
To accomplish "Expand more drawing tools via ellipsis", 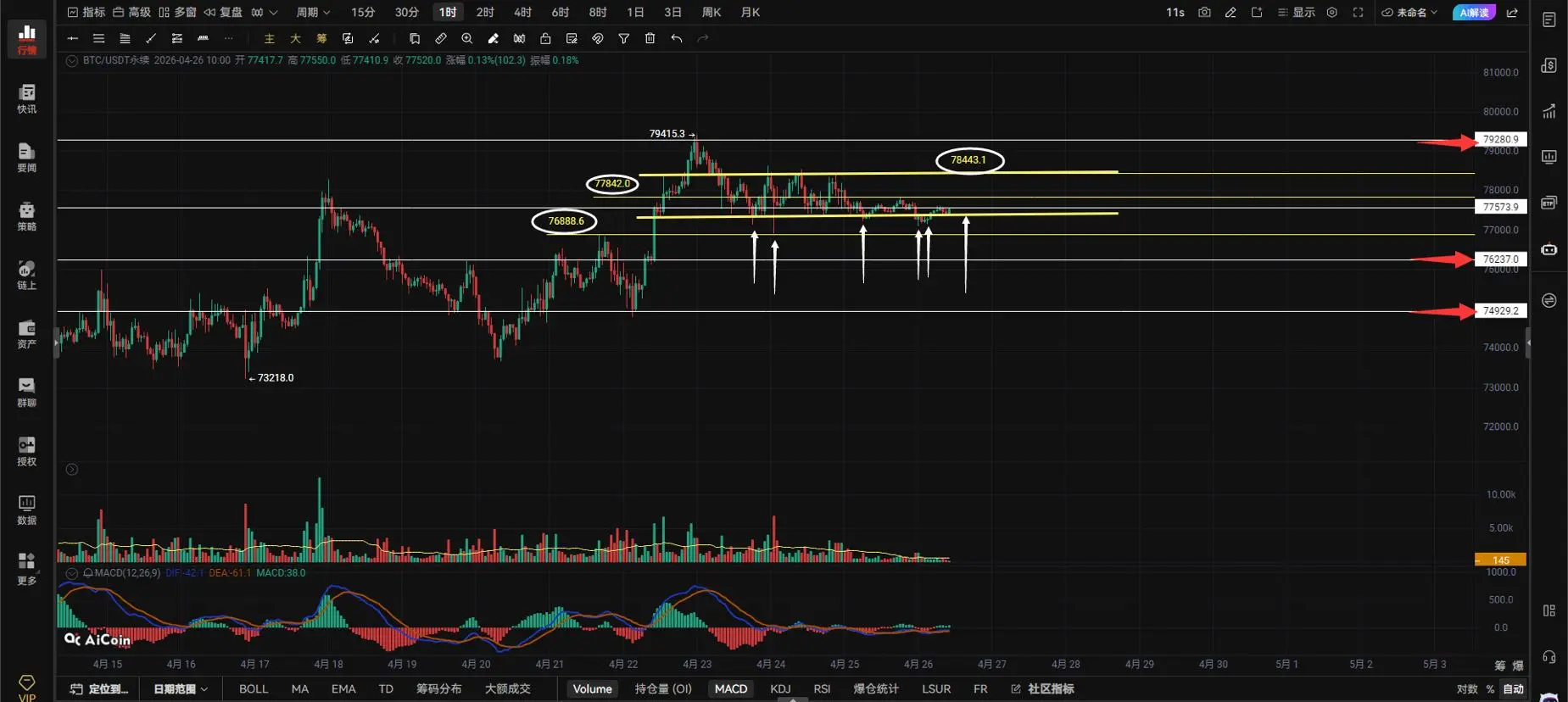I will pos(228,38).
